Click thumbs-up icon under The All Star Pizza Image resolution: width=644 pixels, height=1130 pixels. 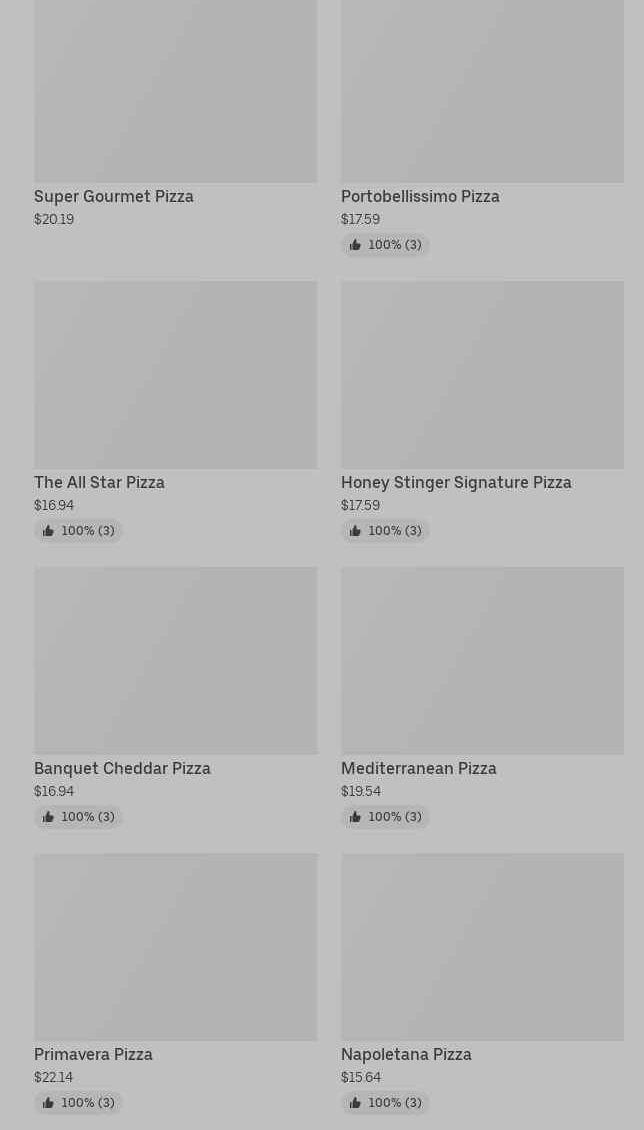(x=48, y=531)
